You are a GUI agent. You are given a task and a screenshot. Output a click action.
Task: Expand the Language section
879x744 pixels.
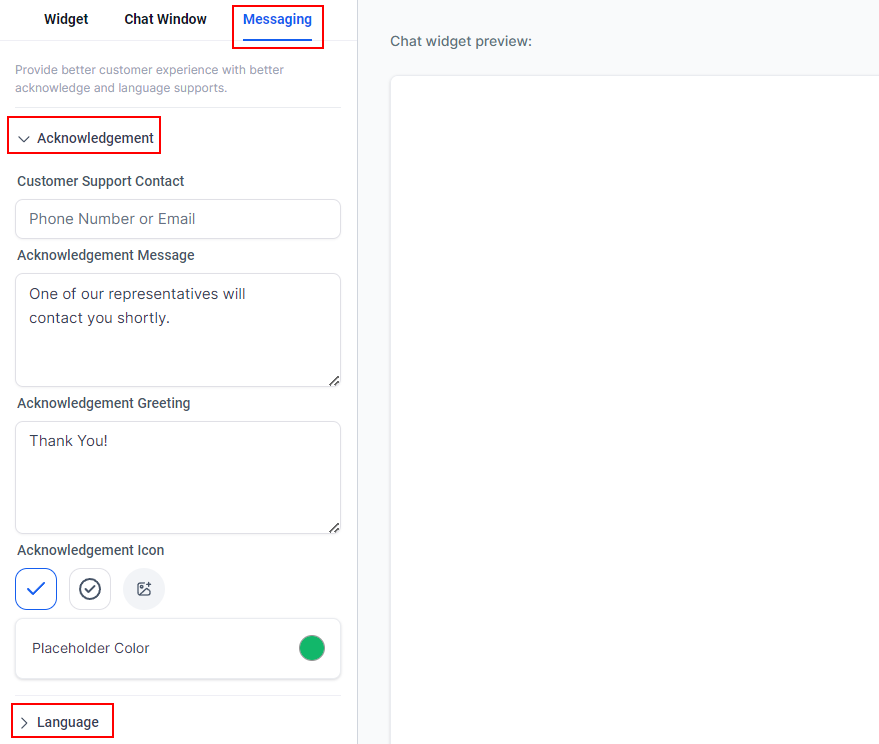click(x=68, y=722)
